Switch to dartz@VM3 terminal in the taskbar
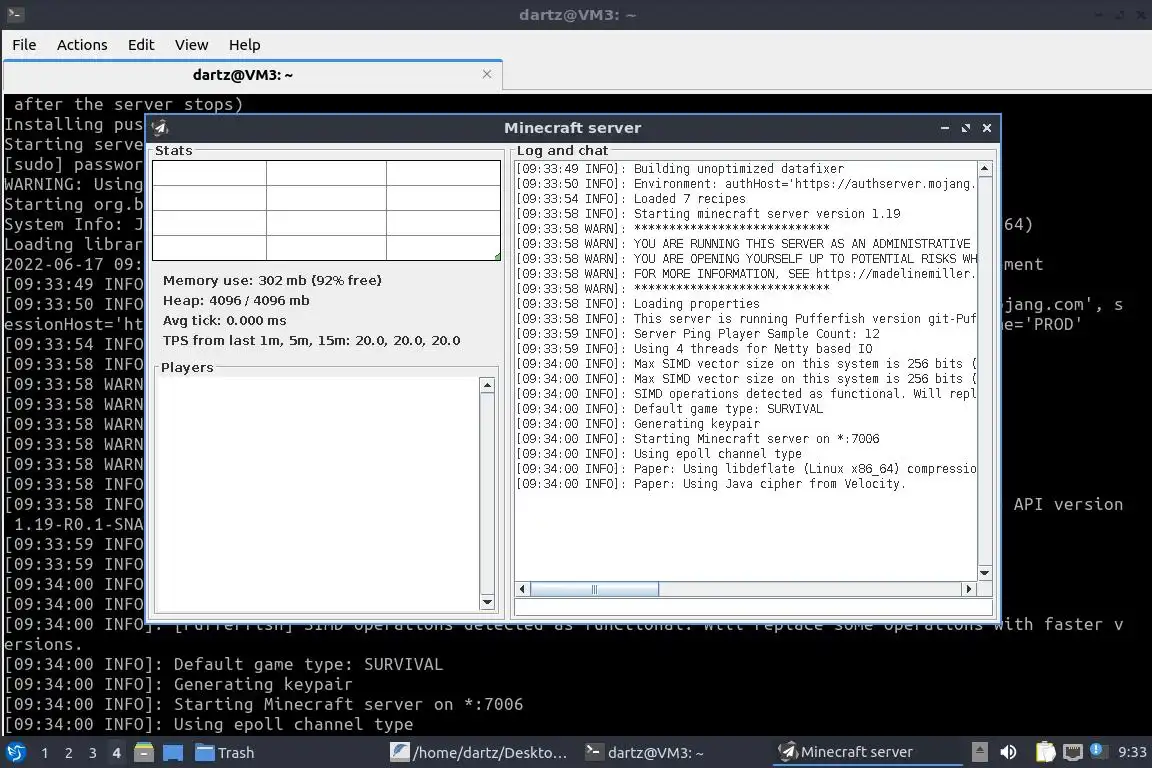Screen dimensions: 1152x768 point(644,753)
